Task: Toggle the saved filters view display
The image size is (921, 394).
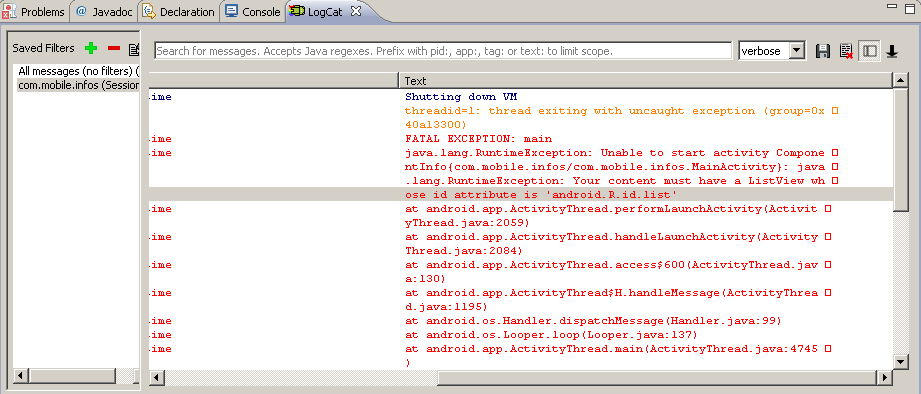Action: click(x=870, y=51)
